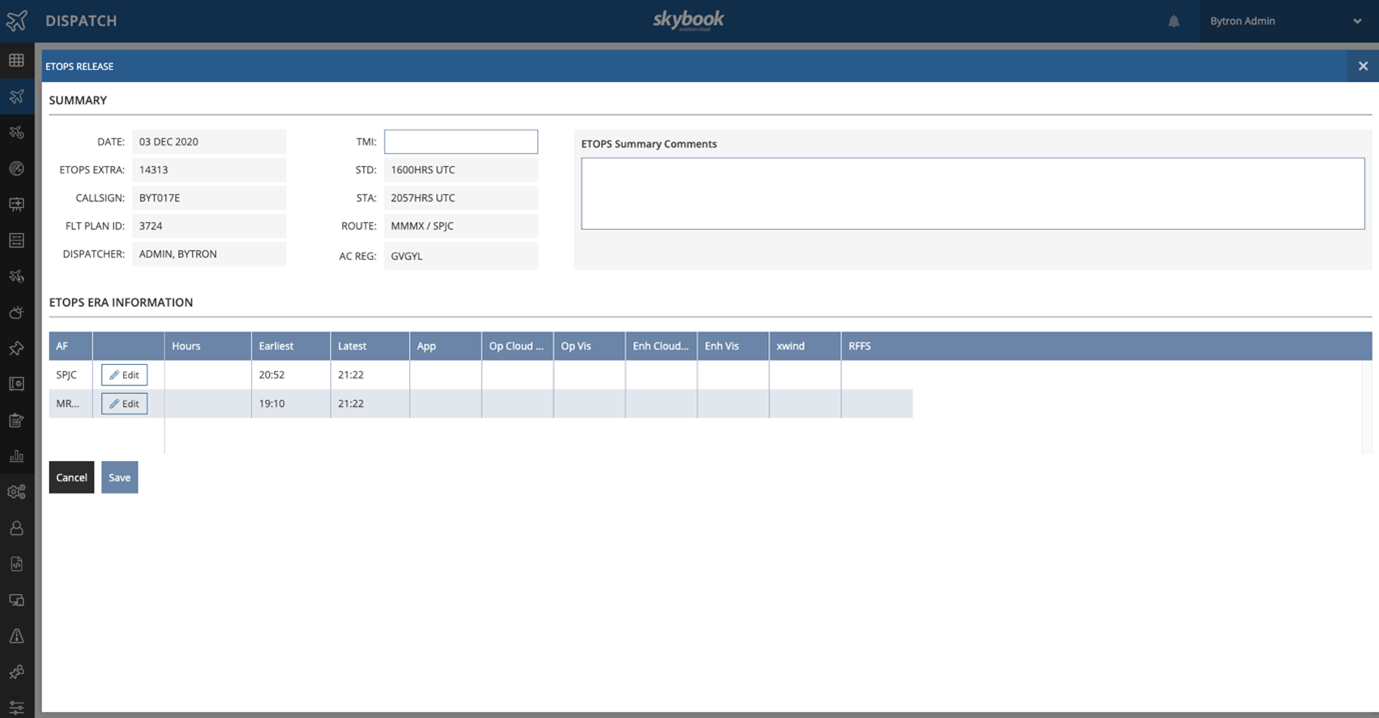Select the 19:10 earliest time cell
The height and width of the screenshot is (718, 1379).
point(291,404)
